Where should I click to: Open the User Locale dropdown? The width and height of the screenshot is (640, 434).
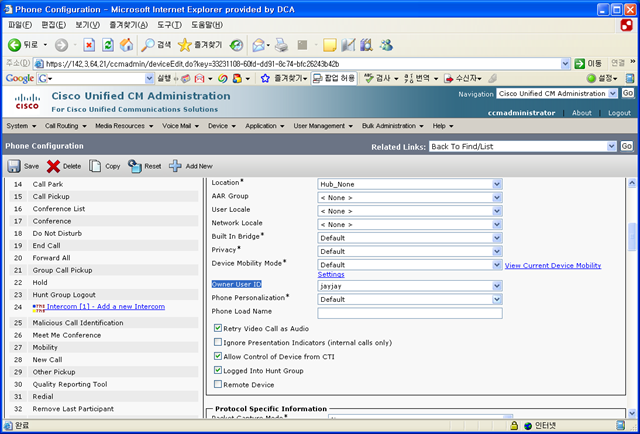(410, 211)
